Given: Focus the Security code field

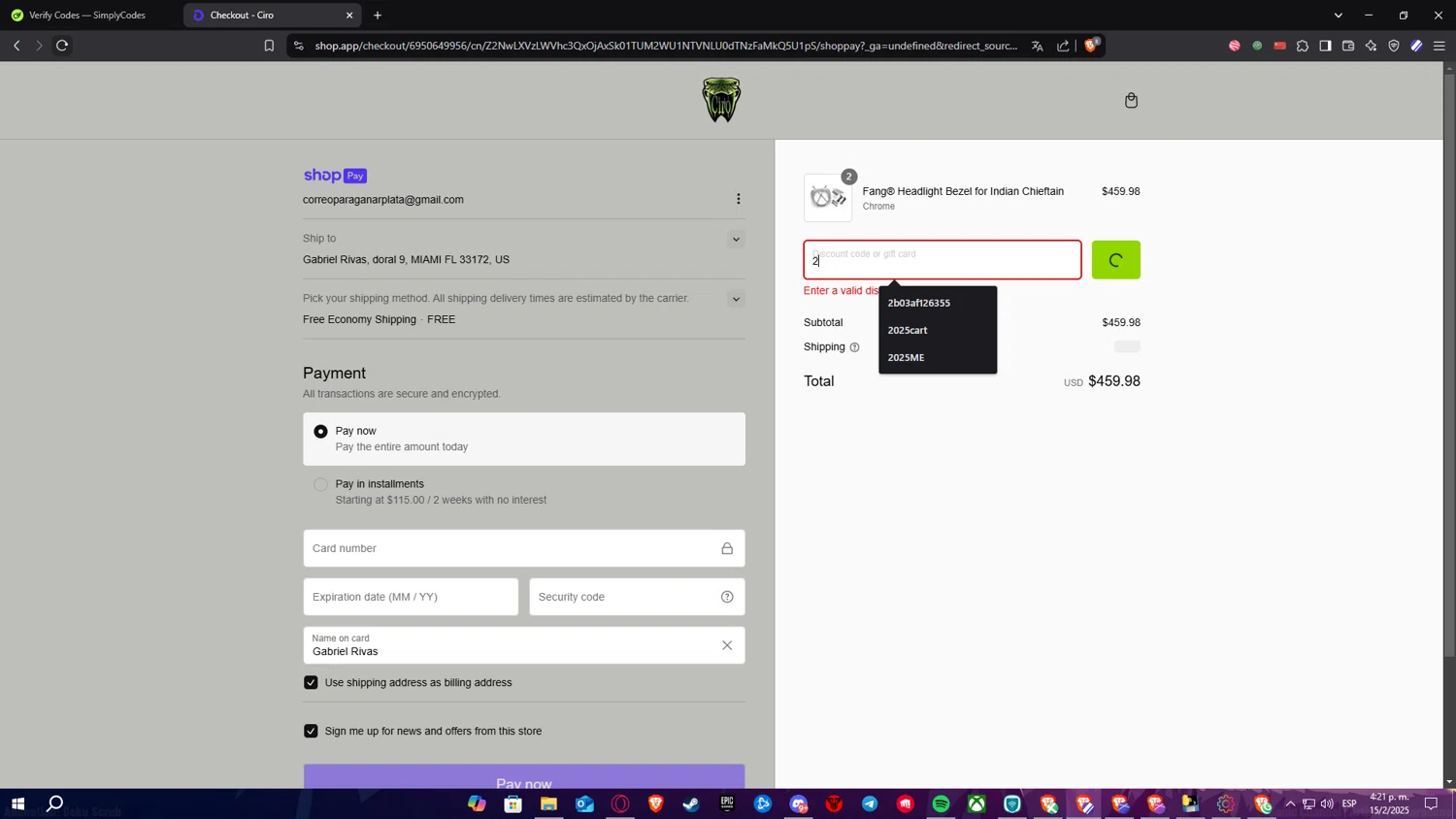Looking at the screenshot, I should tap(637, 597).
